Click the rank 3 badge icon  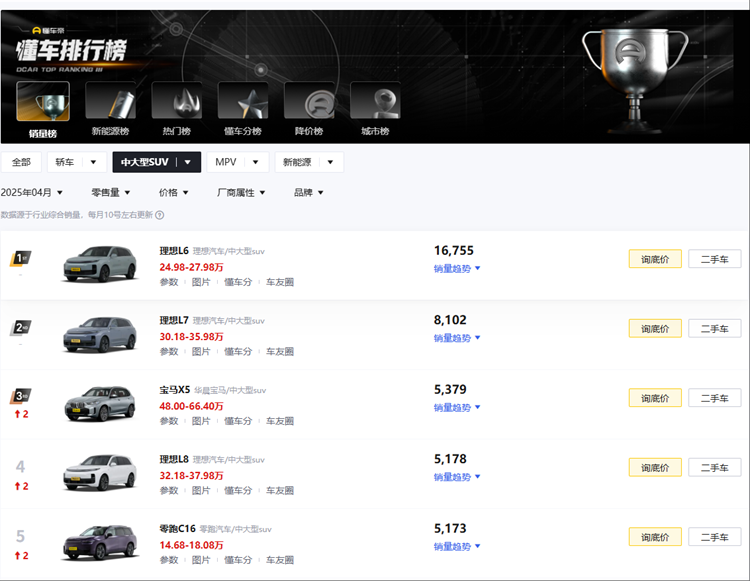click(x=20, y=396)
